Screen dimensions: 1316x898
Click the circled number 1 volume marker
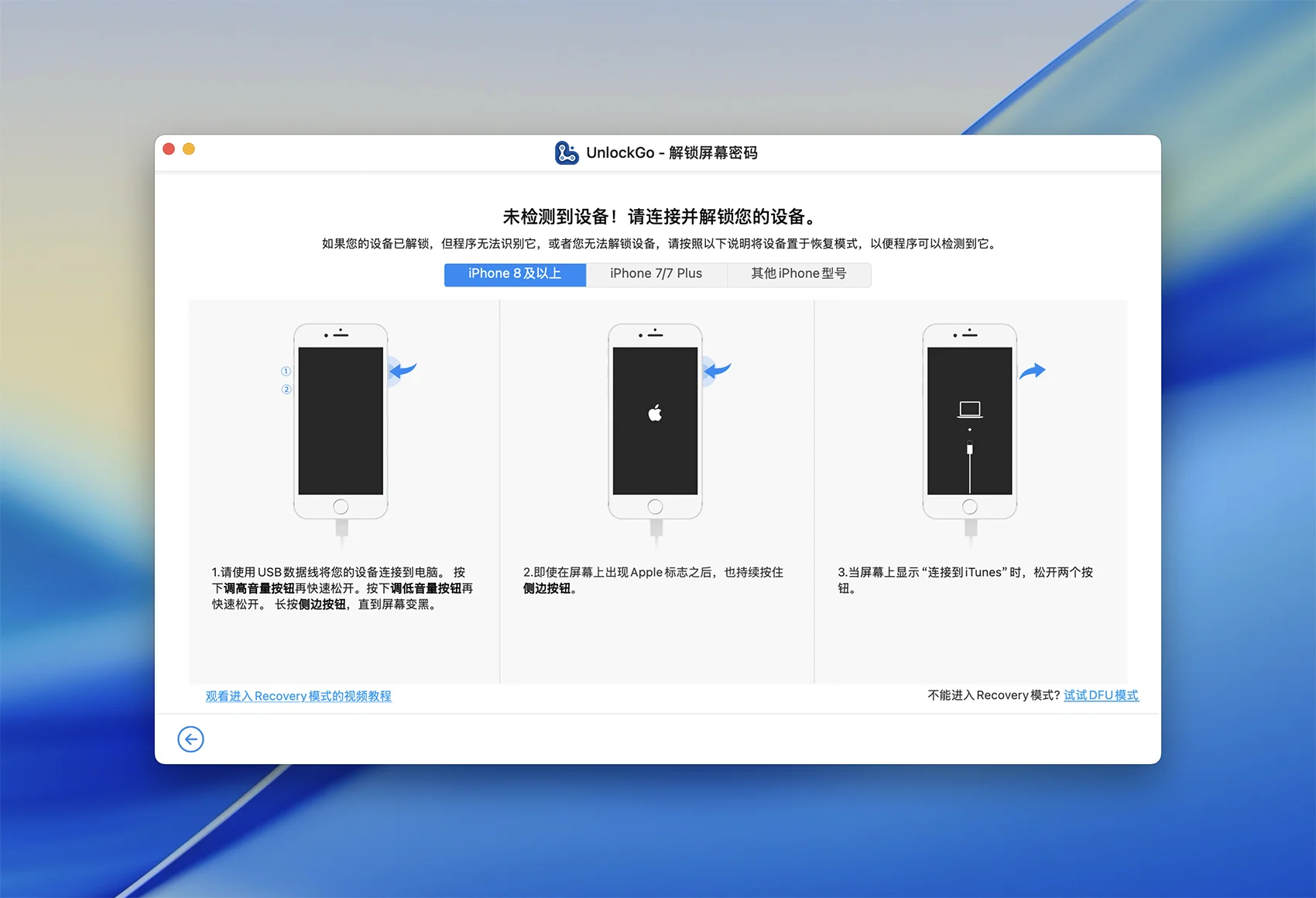pyautogui.click(x=286, y=372)
